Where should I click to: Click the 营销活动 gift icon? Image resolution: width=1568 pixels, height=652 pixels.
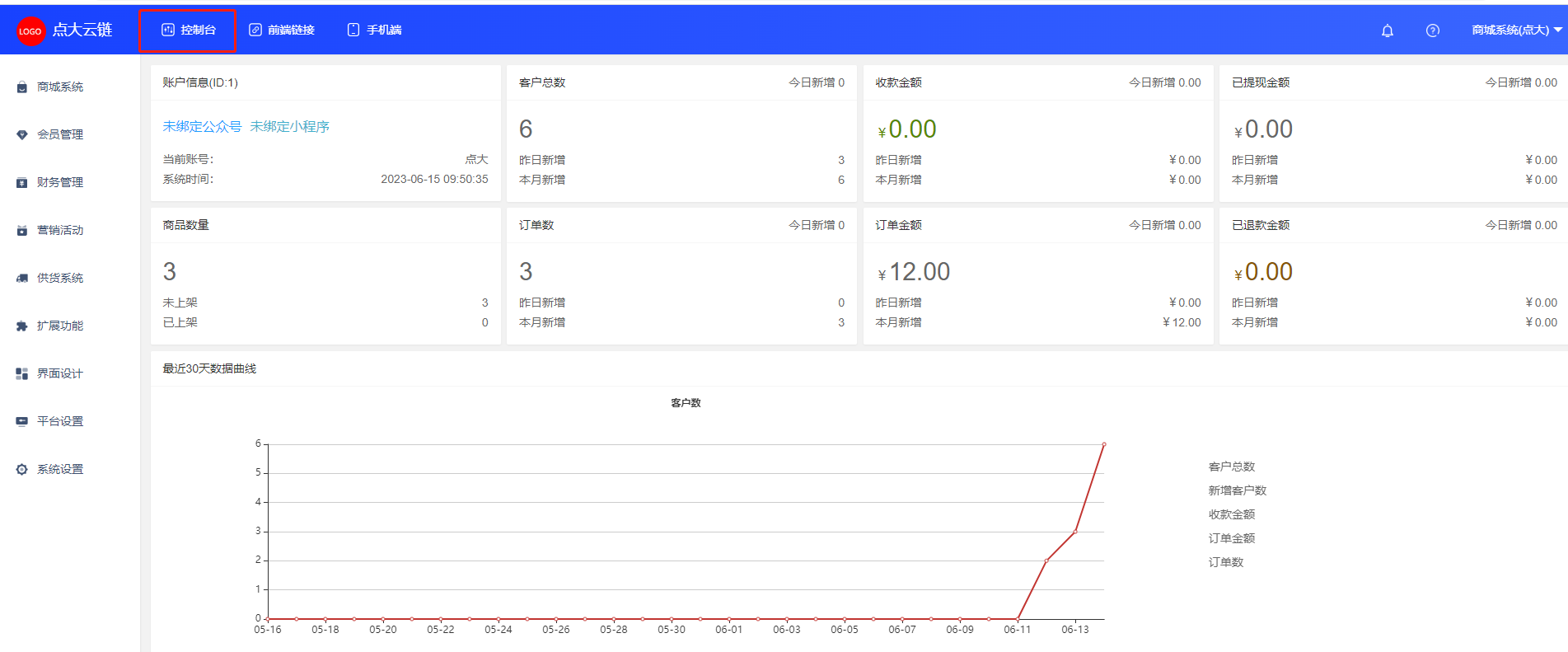[22, 230]
